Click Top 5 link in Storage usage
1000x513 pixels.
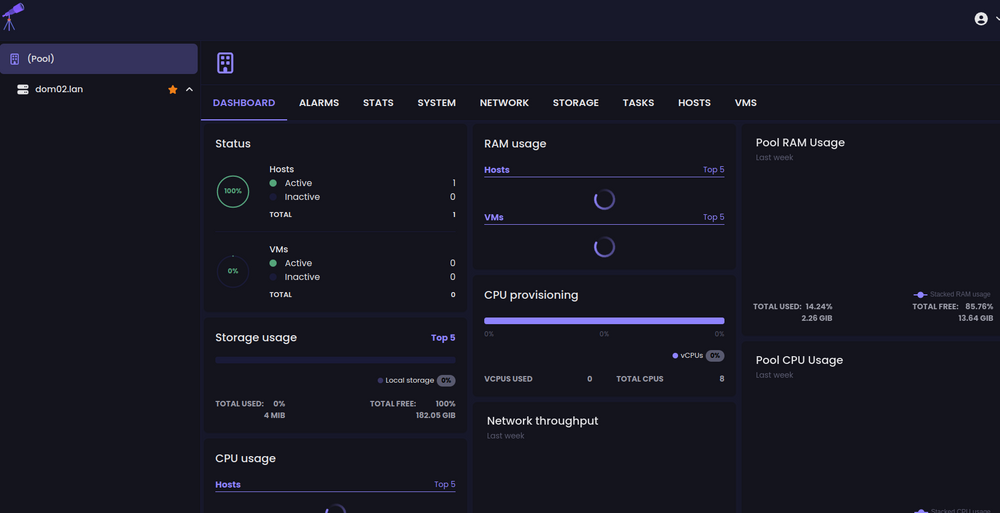pyautogui.click(x=443, y=338)
